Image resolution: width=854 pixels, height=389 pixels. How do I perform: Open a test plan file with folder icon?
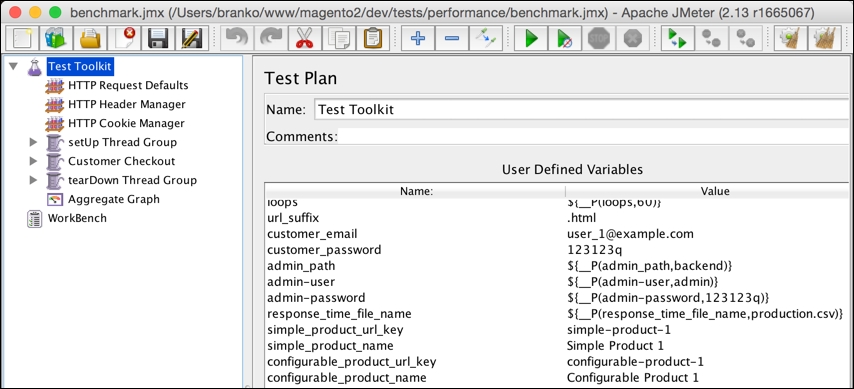[x=90, y=38]
